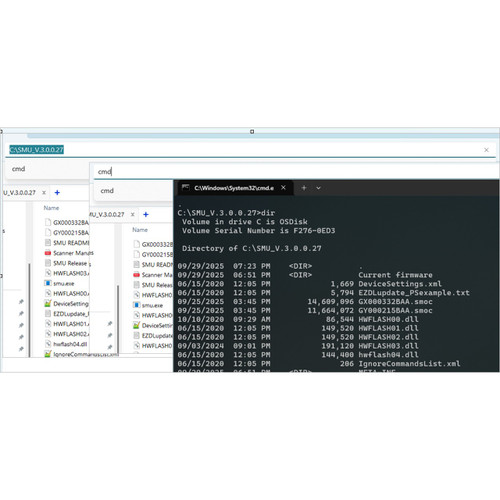Click the address bar showing C:\SMU_V.3.0.0.27
Viewport: 500px width, 500px height.
pyautogui.click(x=250, y=150)
